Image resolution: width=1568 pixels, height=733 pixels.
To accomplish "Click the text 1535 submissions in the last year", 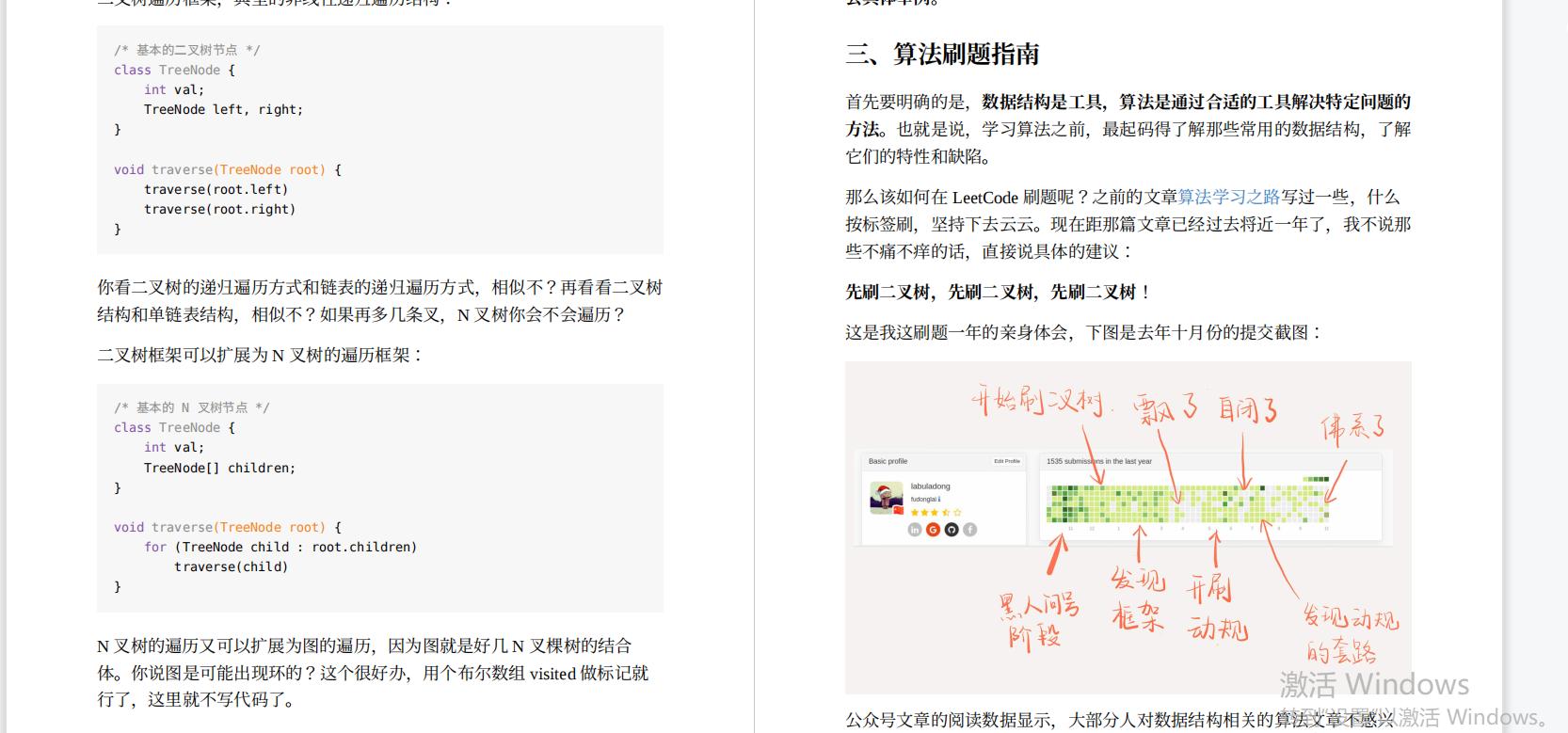I will coord(1098,461).
